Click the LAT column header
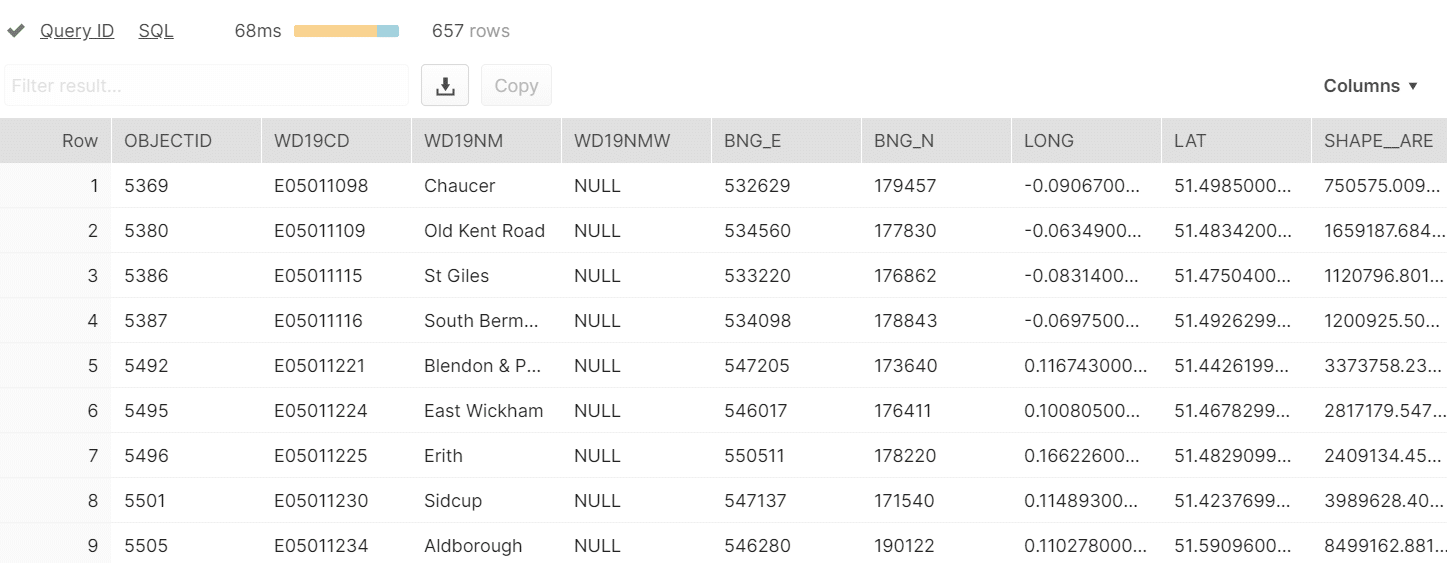The image size is (1447, 563). click(x=1236, y=141)
